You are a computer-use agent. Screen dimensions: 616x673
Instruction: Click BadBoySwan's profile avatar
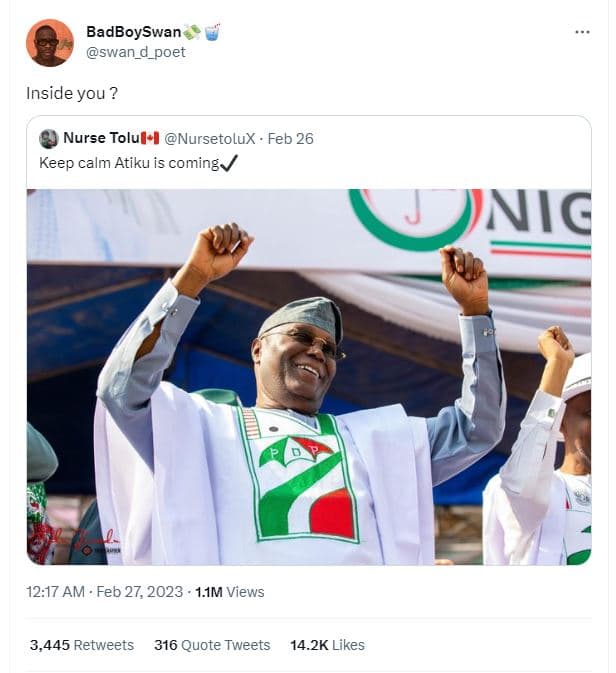[49, 42]
